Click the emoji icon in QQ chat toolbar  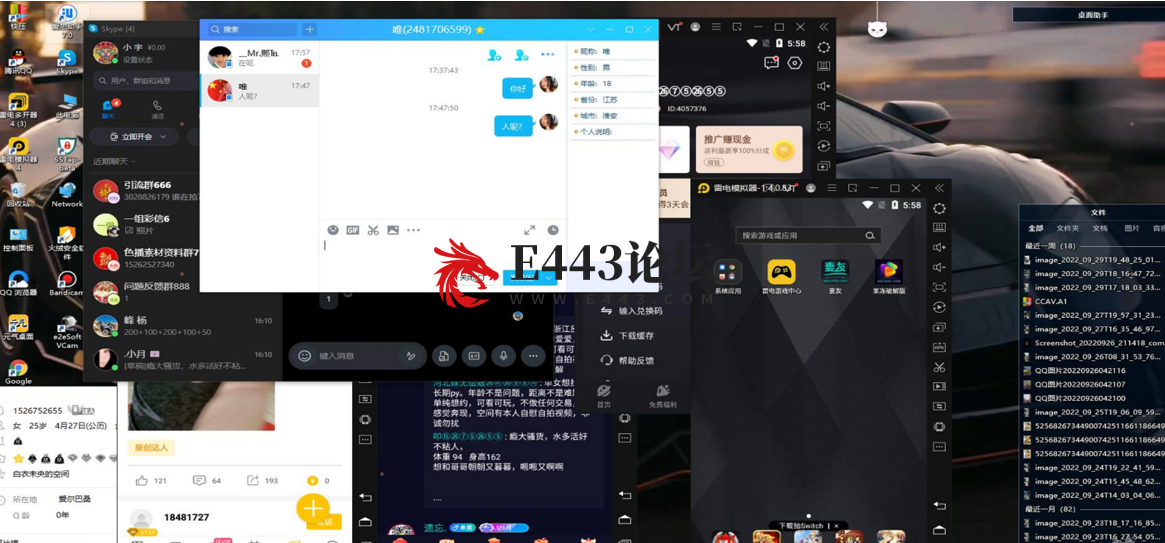coord(334,230)
